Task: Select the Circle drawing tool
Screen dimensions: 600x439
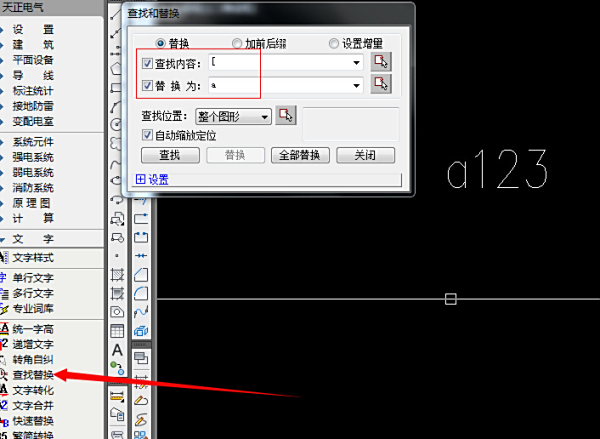Action: (116, 124)
